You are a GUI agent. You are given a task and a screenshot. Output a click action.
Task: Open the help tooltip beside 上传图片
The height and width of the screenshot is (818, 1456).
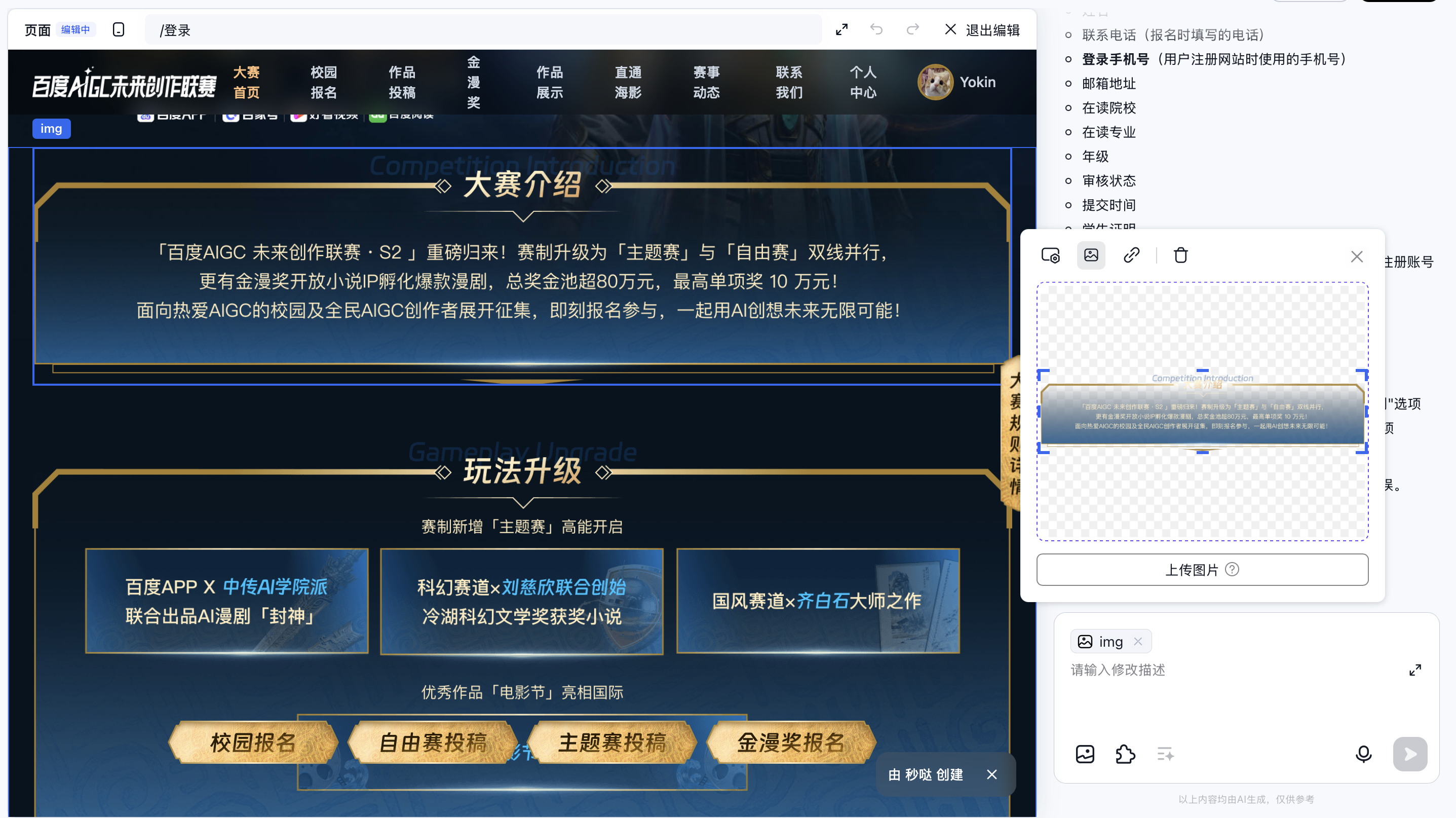(x=1233, y=570)
